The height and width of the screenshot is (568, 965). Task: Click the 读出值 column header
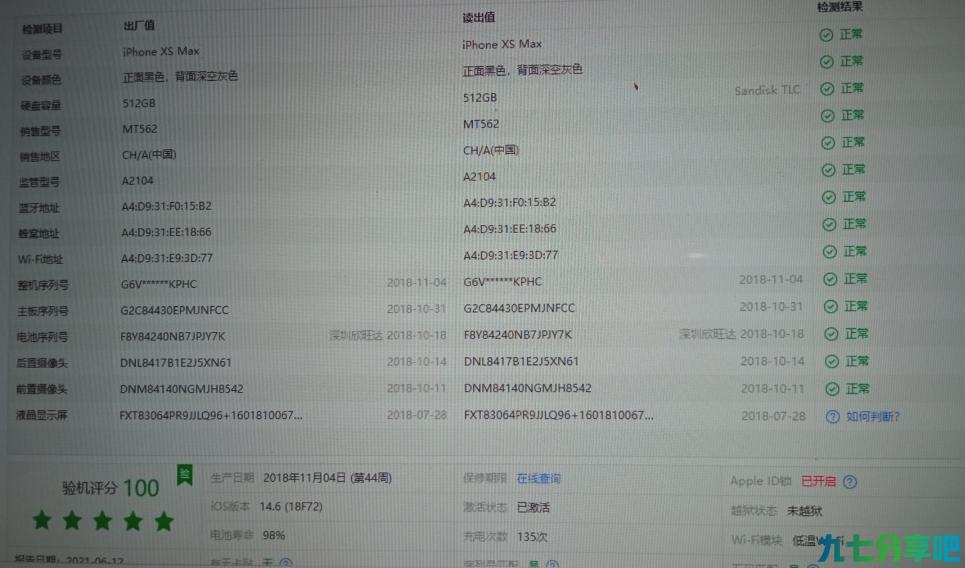pyautogui.click(x=479, y=17)
